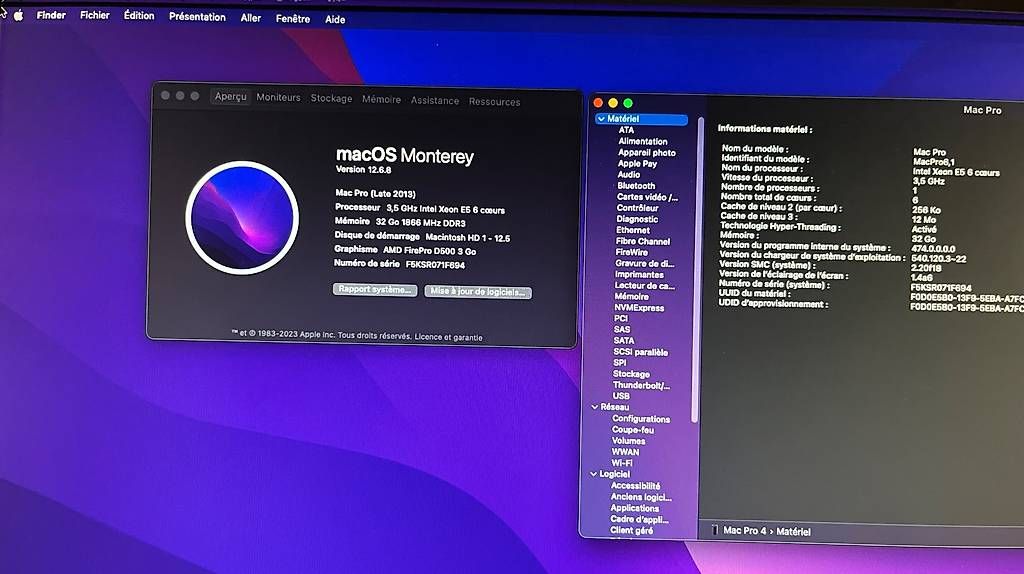Open the Fenêtre menu
The width and height of the screenshot is (1024, 574).
293,19
